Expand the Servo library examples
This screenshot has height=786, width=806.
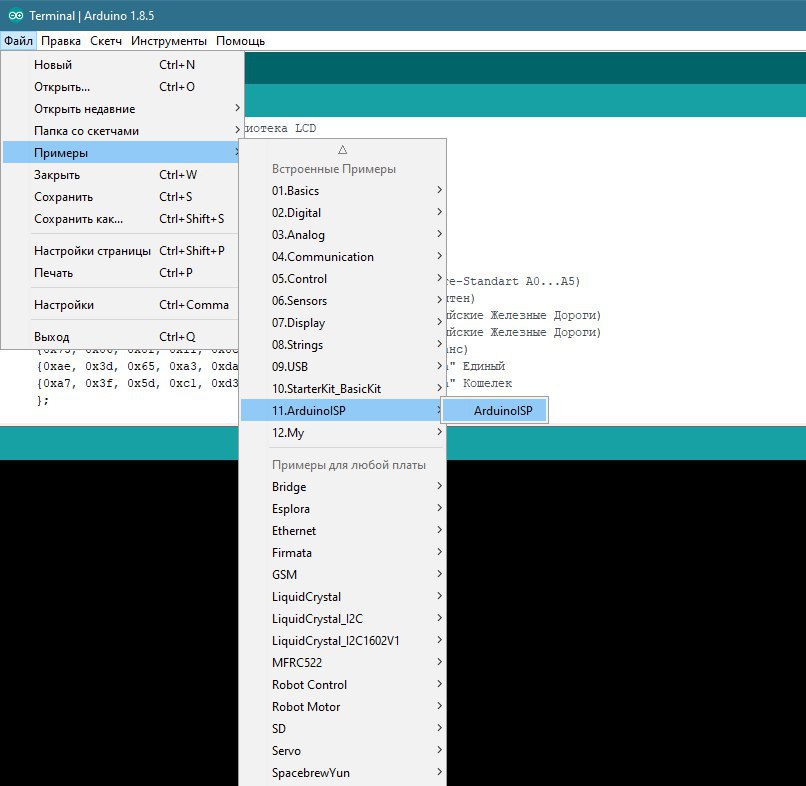(x=342, y=751)
